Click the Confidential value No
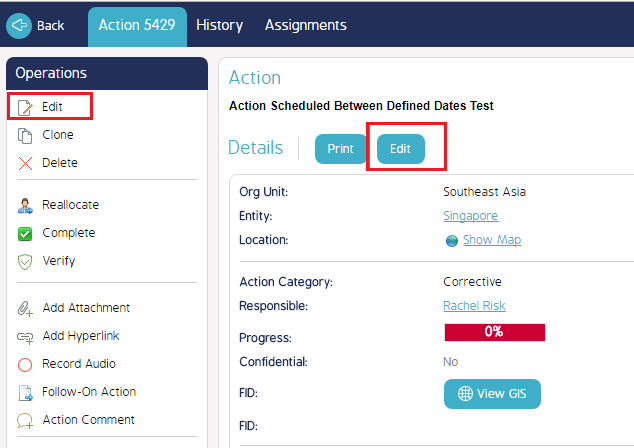Screen dimensions: 634x448 point(450,362)
